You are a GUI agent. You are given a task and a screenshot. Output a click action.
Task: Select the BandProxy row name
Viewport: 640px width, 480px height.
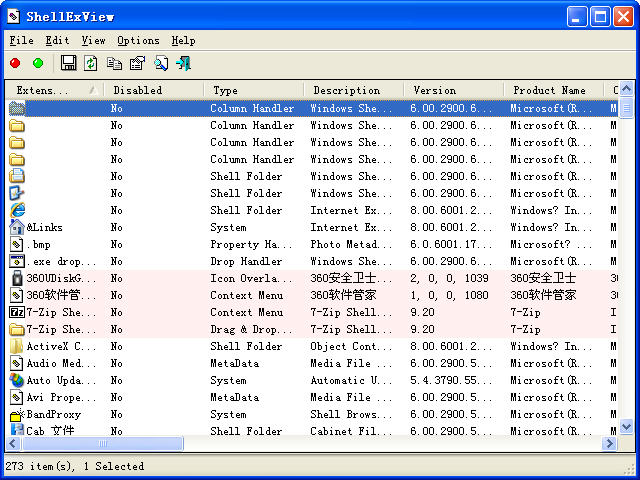[53, 414]
